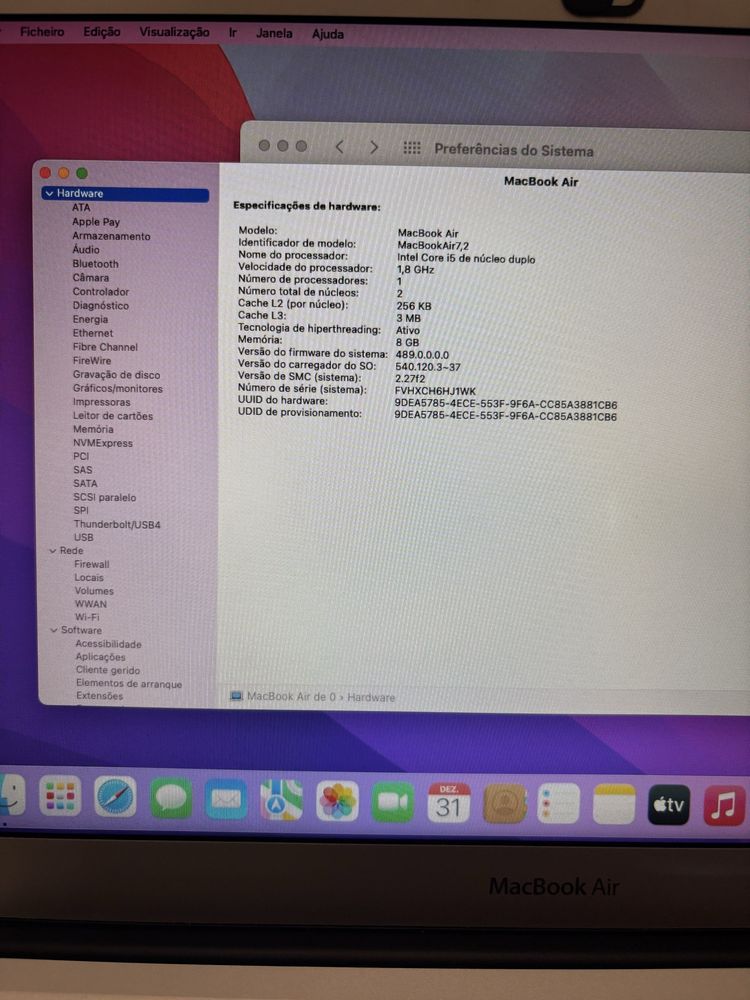Select USB in the sidebar
Image resolution: width=750 pixels, height=1000 pixels.
[84, 537]
